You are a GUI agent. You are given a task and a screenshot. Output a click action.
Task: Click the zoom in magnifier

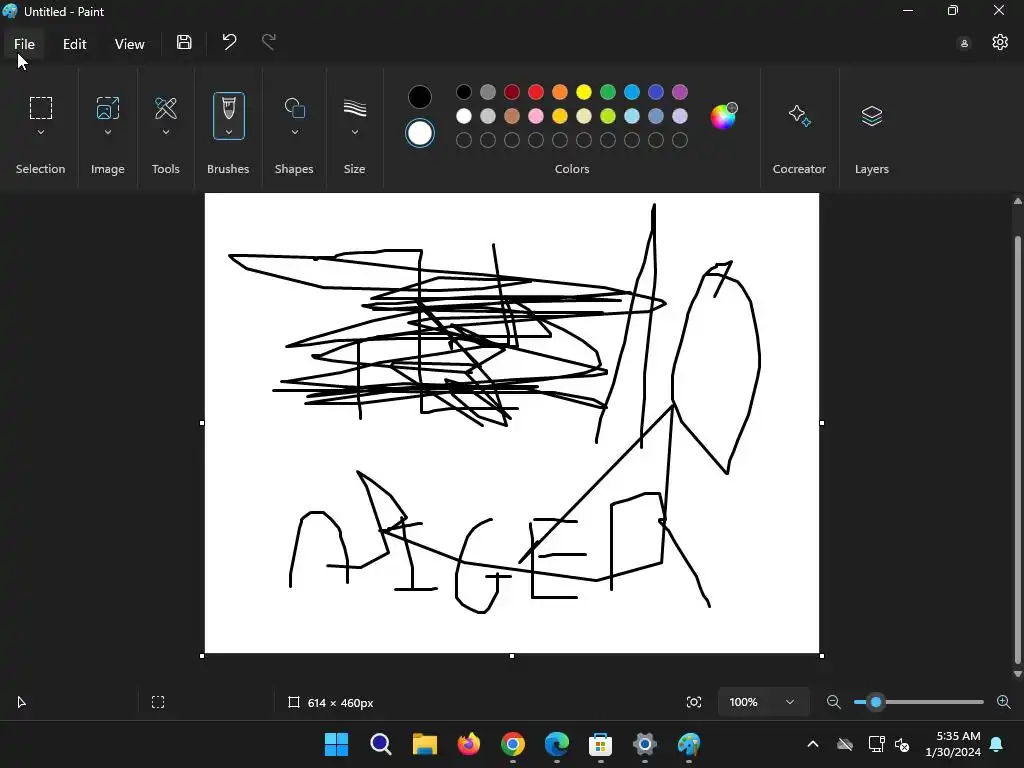click(1004, 702)
